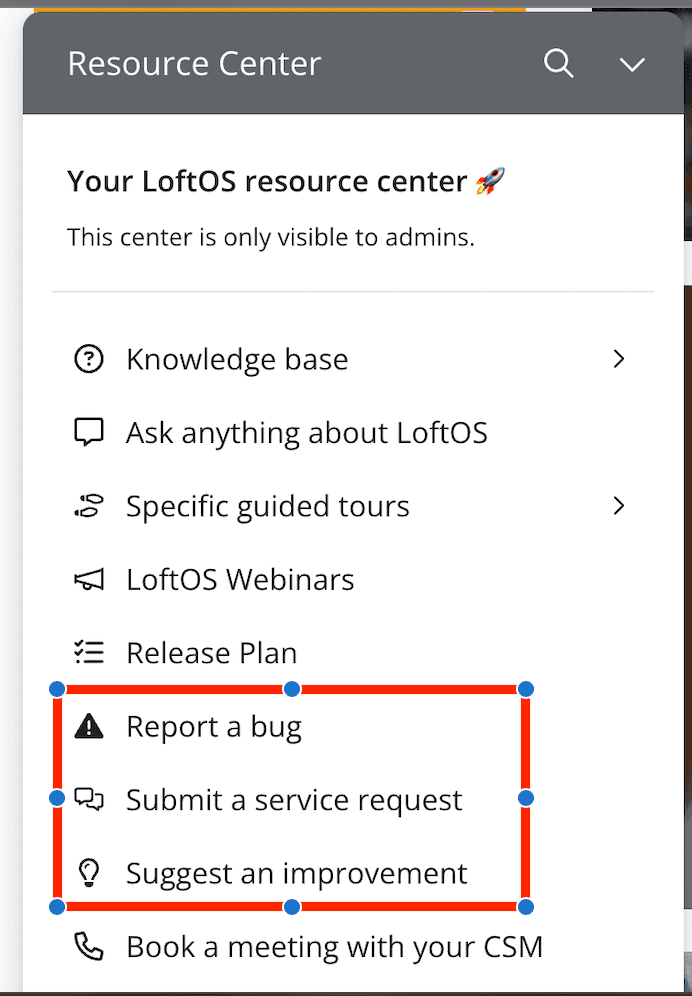Select Specific guided tours item
The image size is (692, 996).
tap(267, 507)
